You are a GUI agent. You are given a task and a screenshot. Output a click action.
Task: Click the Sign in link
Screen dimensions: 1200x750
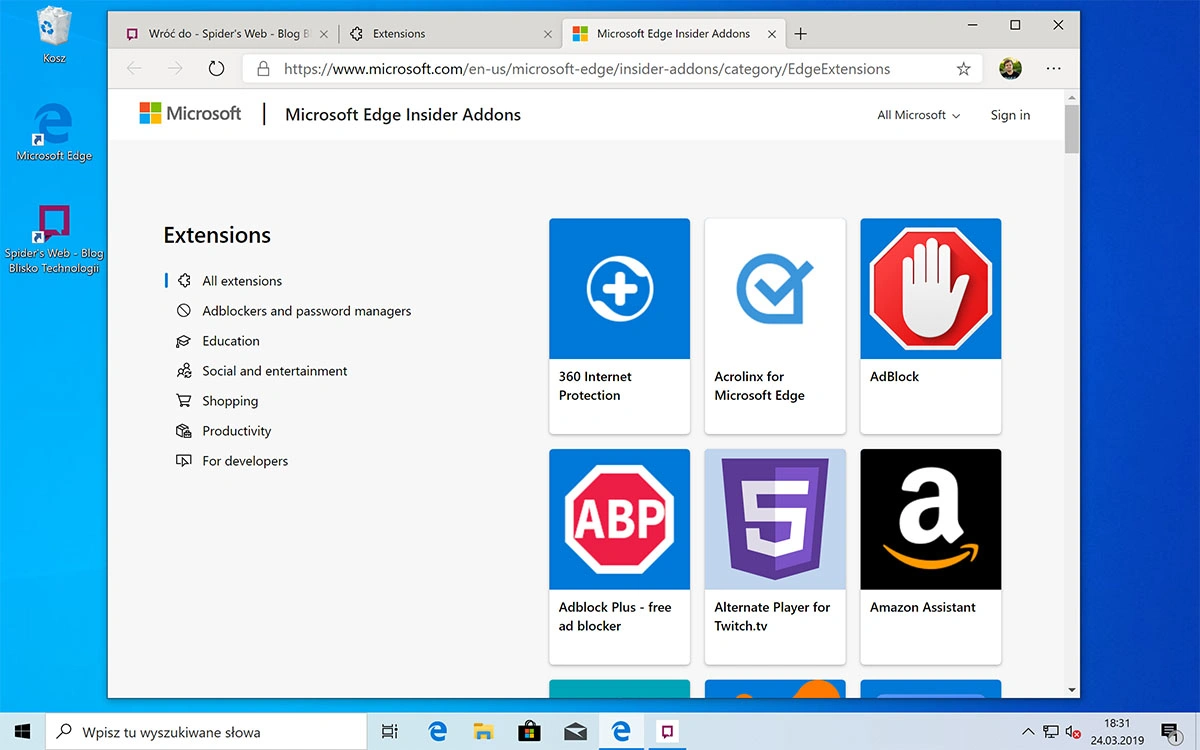(1010, 115)
